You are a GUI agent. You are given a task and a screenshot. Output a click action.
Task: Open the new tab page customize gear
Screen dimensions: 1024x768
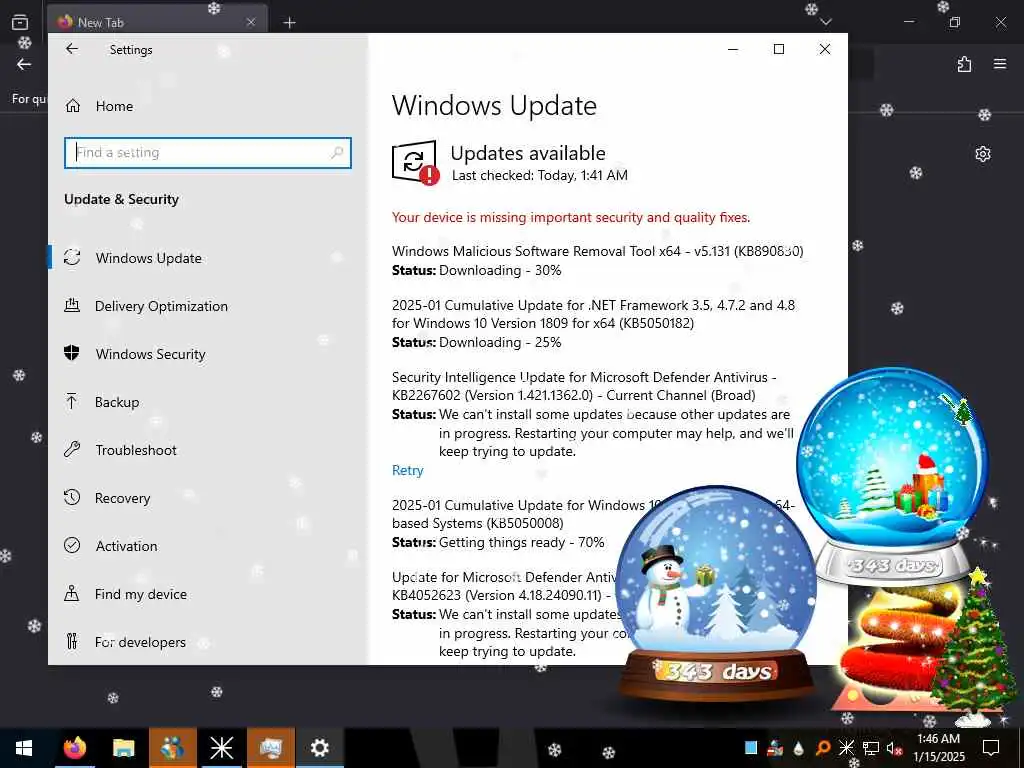[983, 154]
